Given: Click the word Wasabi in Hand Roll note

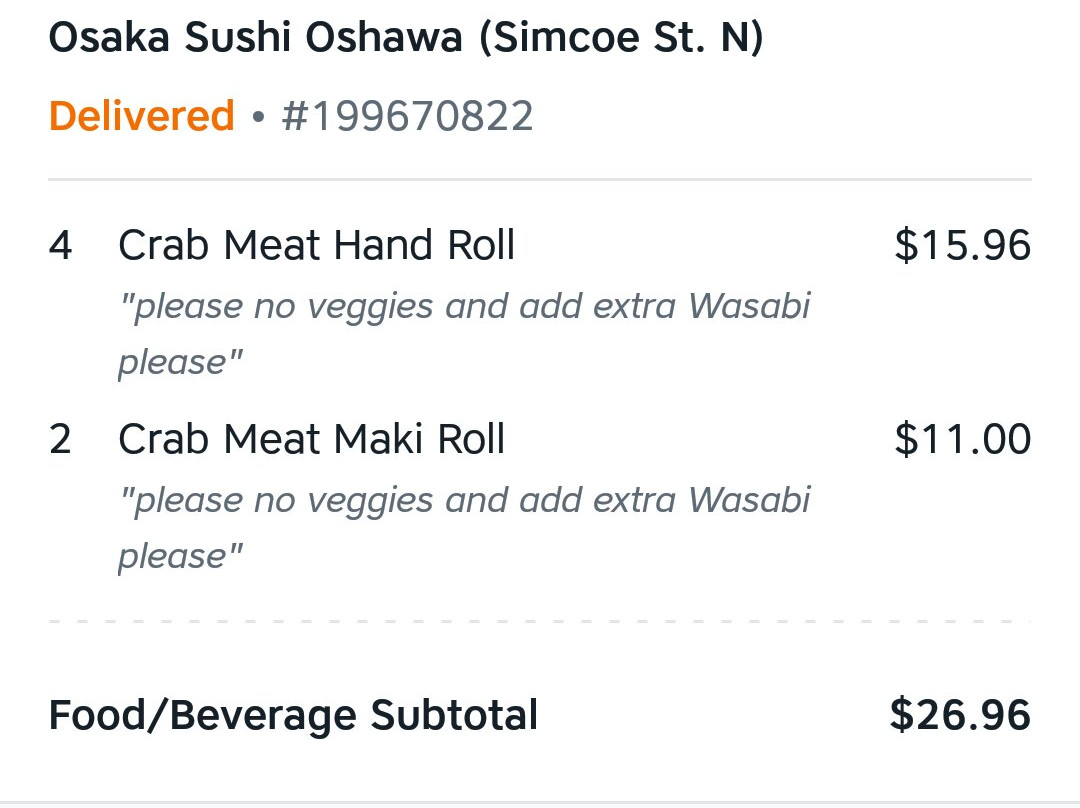Looking at the screenshot, I should 749,306.
